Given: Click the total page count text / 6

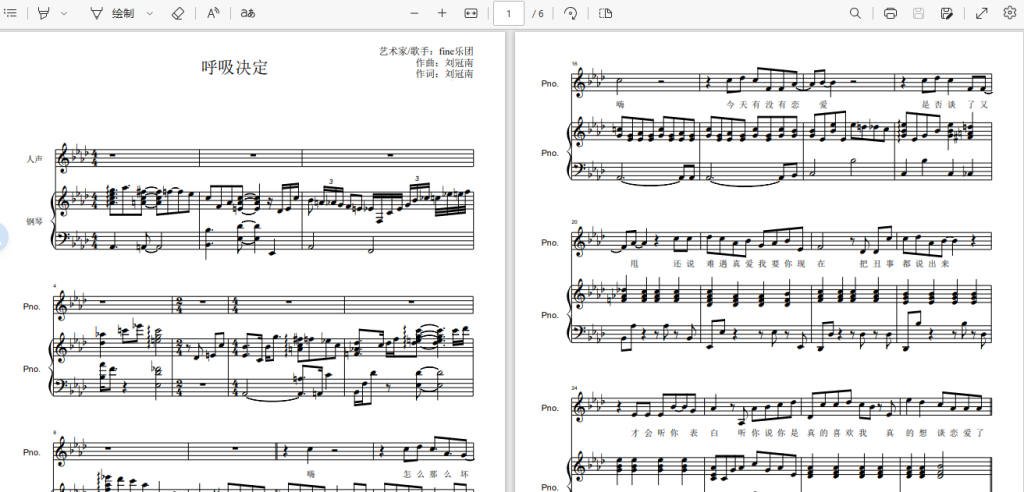Looking at the screenshot, I should click(537, 13).
